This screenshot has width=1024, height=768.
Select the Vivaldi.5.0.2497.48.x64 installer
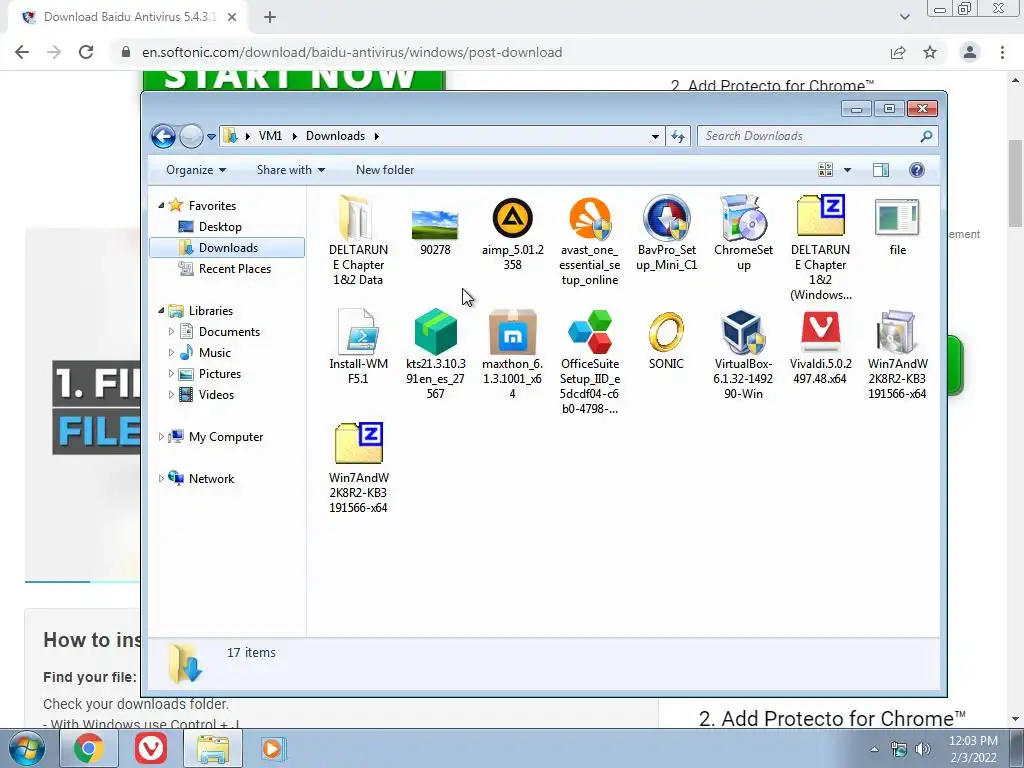coord(820,347)
